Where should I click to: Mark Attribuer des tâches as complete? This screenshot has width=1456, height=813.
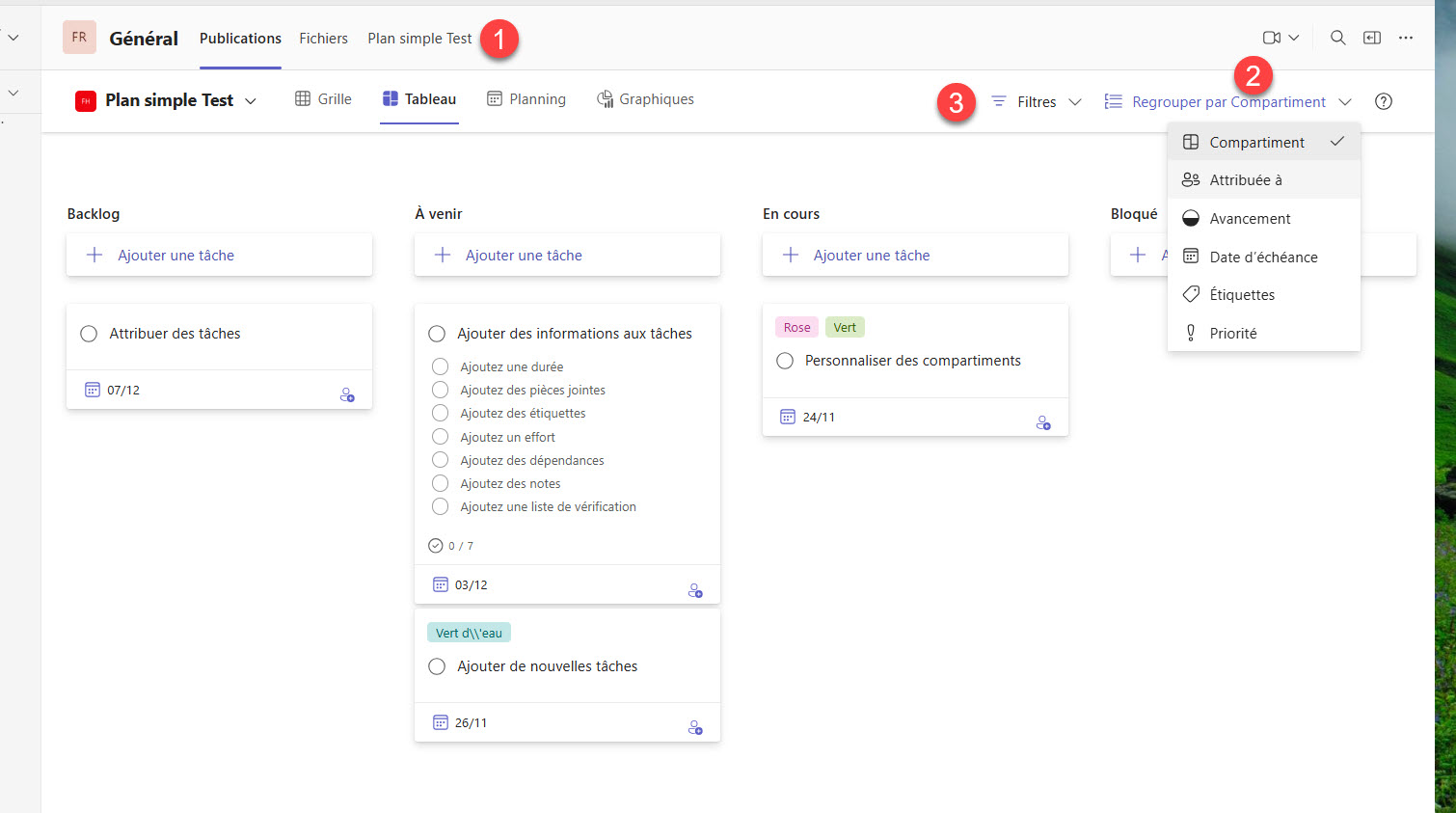89,334
